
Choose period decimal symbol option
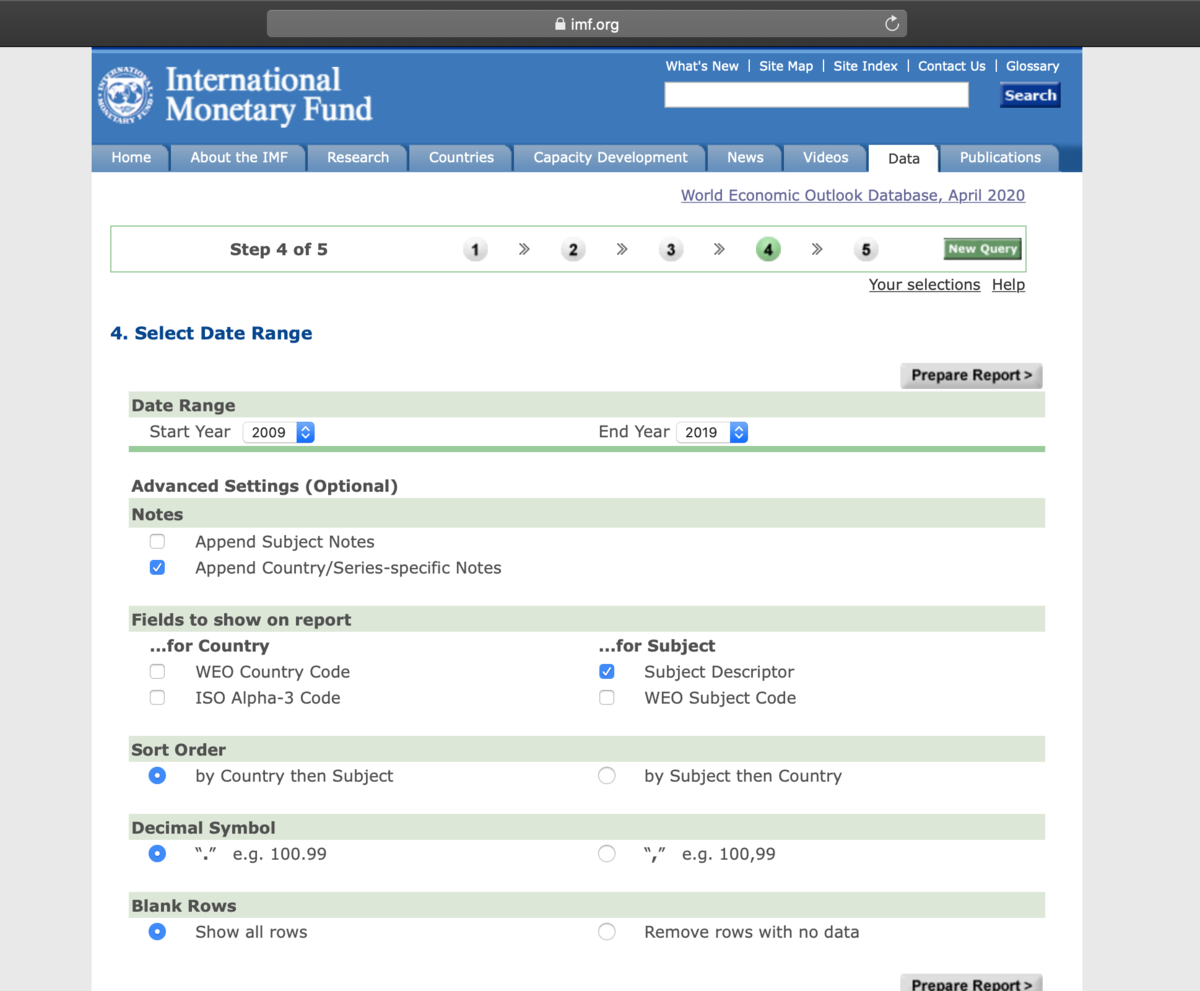point(157,854)
